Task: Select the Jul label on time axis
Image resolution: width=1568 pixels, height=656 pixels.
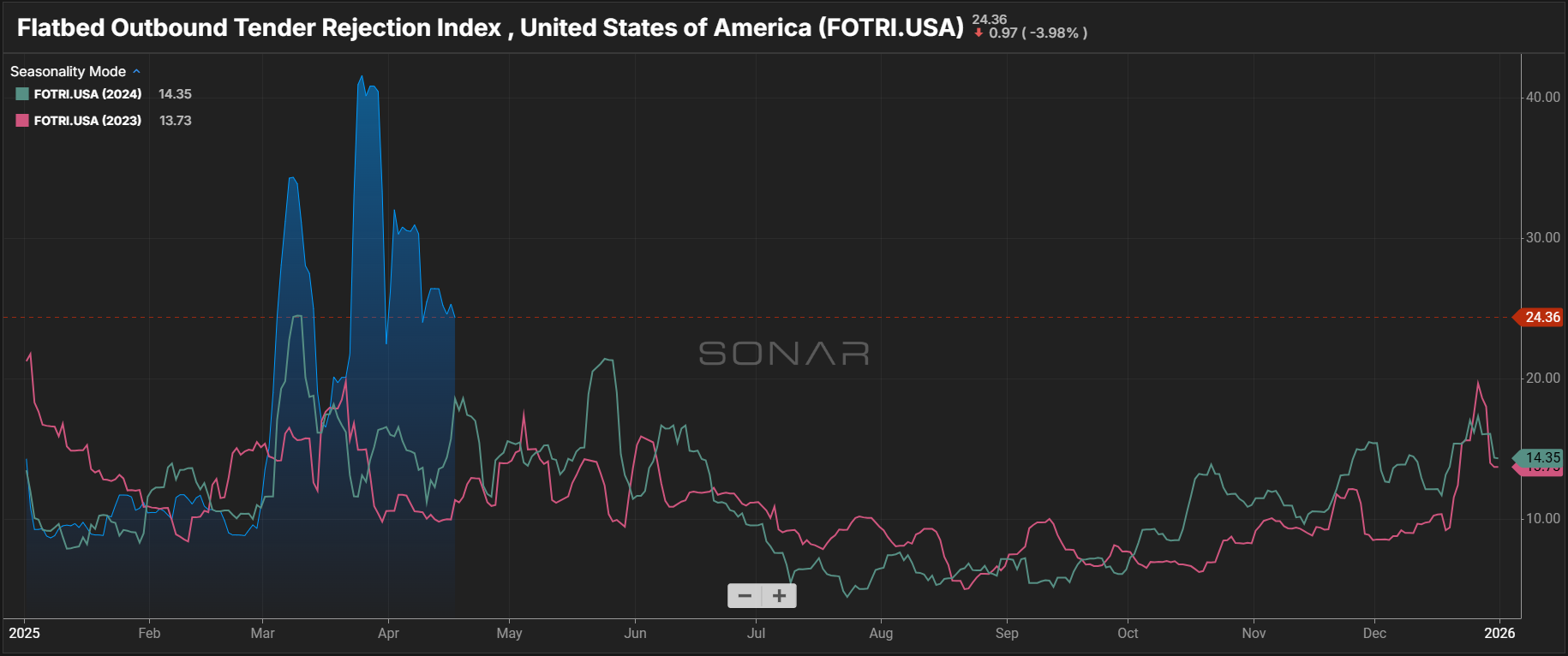Action: coord(756,634)
